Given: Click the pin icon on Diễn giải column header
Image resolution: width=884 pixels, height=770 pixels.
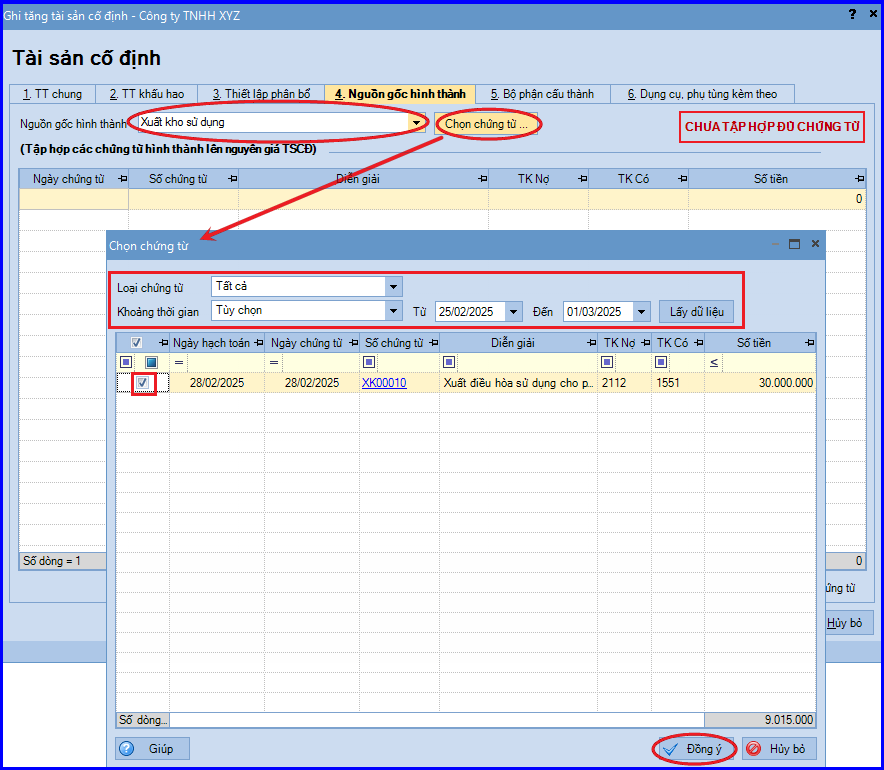Looking at the screenshot, I should (591, 343).
